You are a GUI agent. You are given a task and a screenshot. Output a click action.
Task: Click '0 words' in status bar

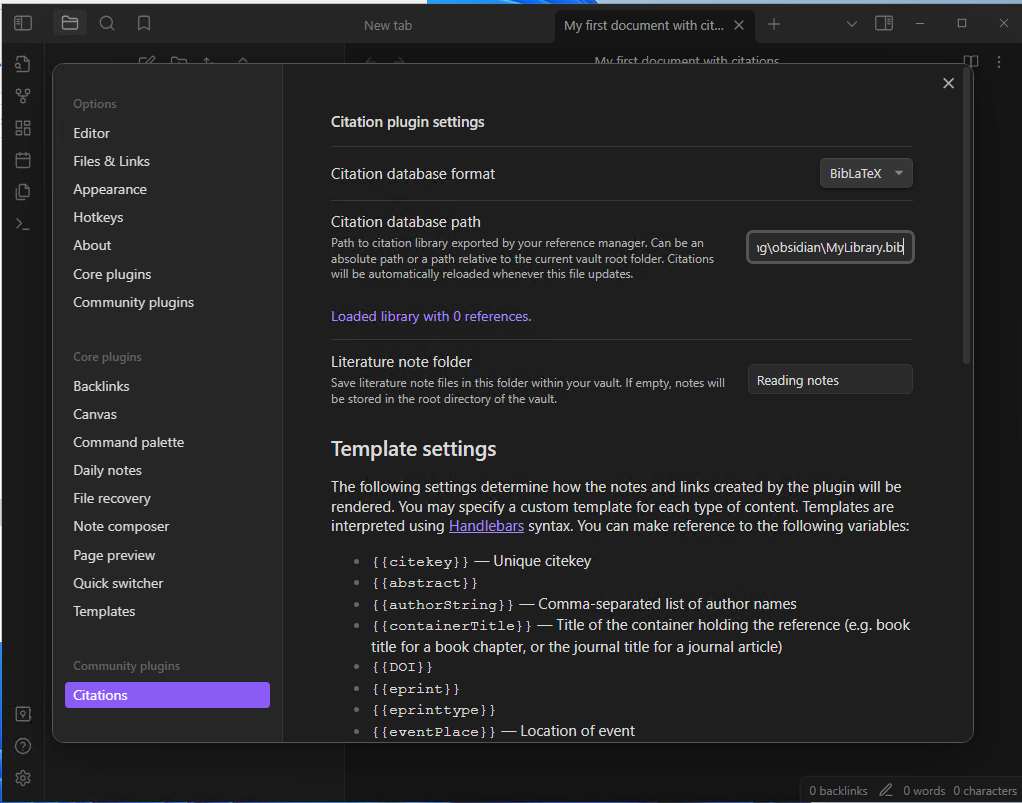tap(924, 791)
